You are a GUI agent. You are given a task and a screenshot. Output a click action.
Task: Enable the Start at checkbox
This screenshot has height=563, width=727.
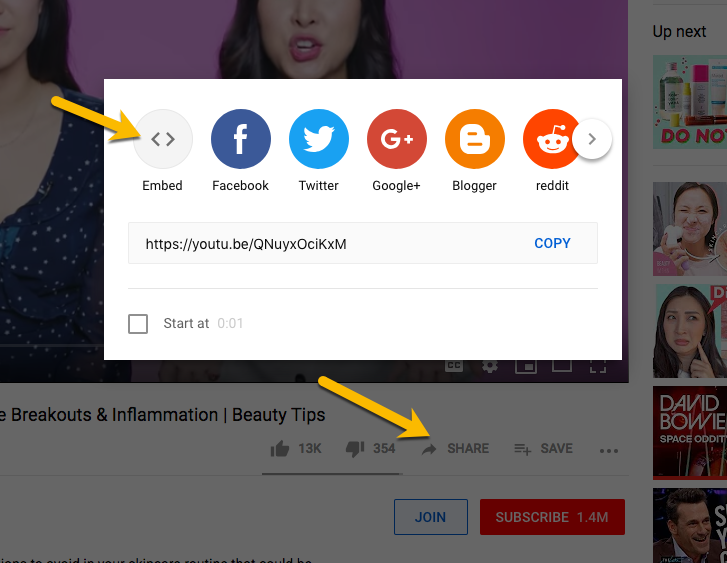coord(139,324)
